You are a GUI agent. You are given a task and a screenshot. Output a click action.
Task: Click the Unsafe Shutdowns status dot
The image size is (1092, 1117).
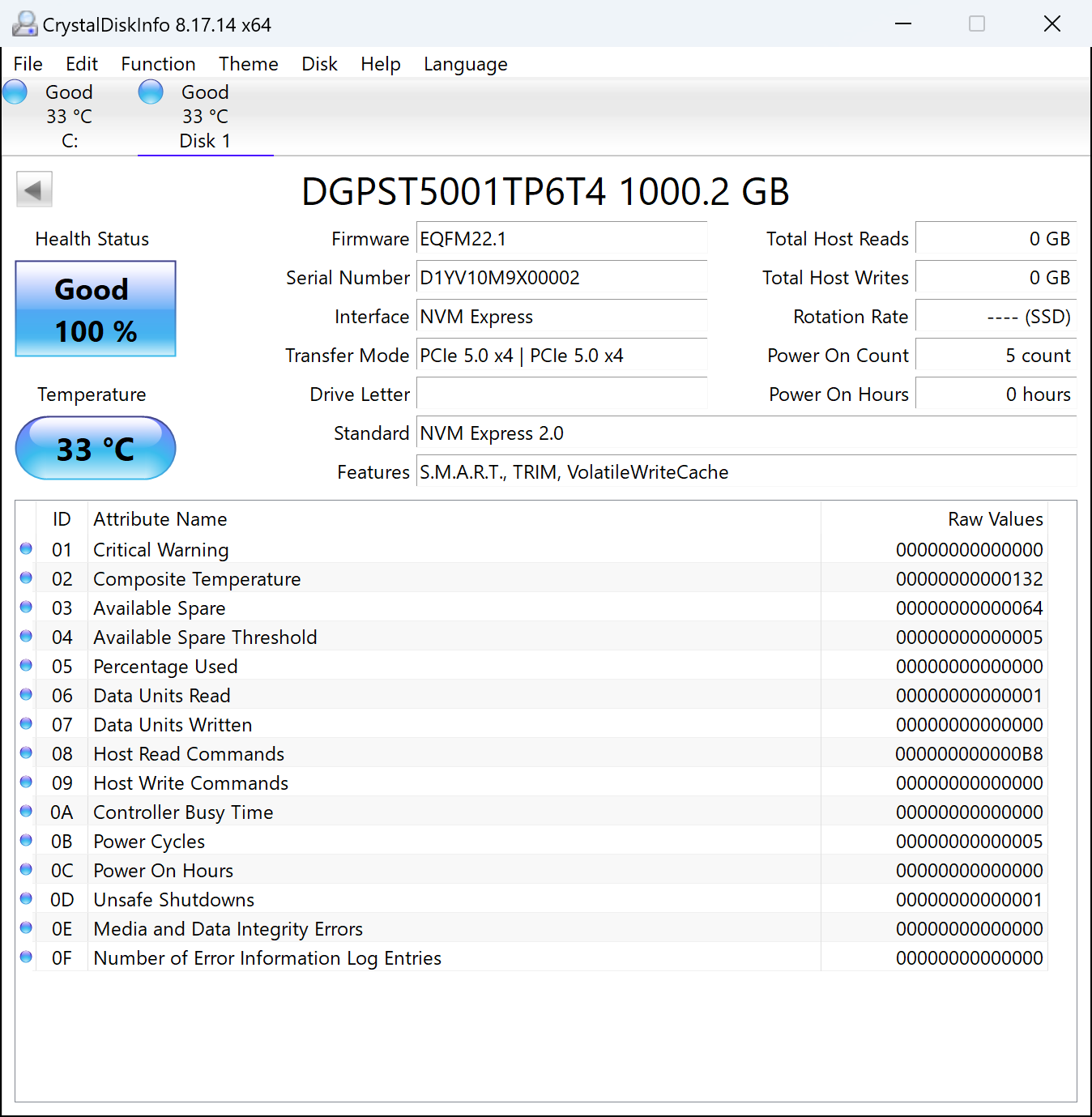point(26,899)
